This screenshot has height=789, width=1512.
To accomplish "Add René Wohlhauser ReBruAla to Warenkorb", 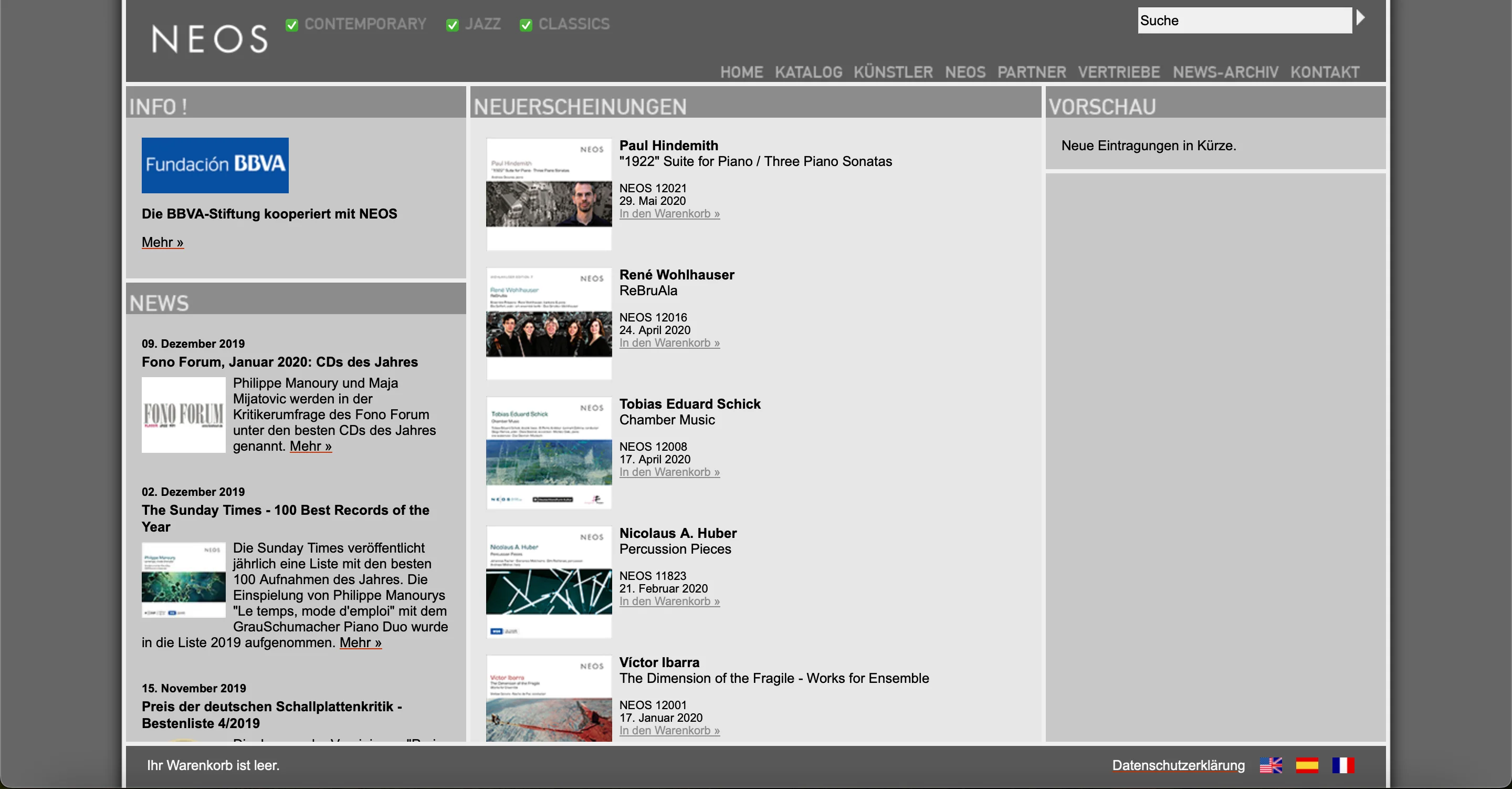I will click(669, 343).
